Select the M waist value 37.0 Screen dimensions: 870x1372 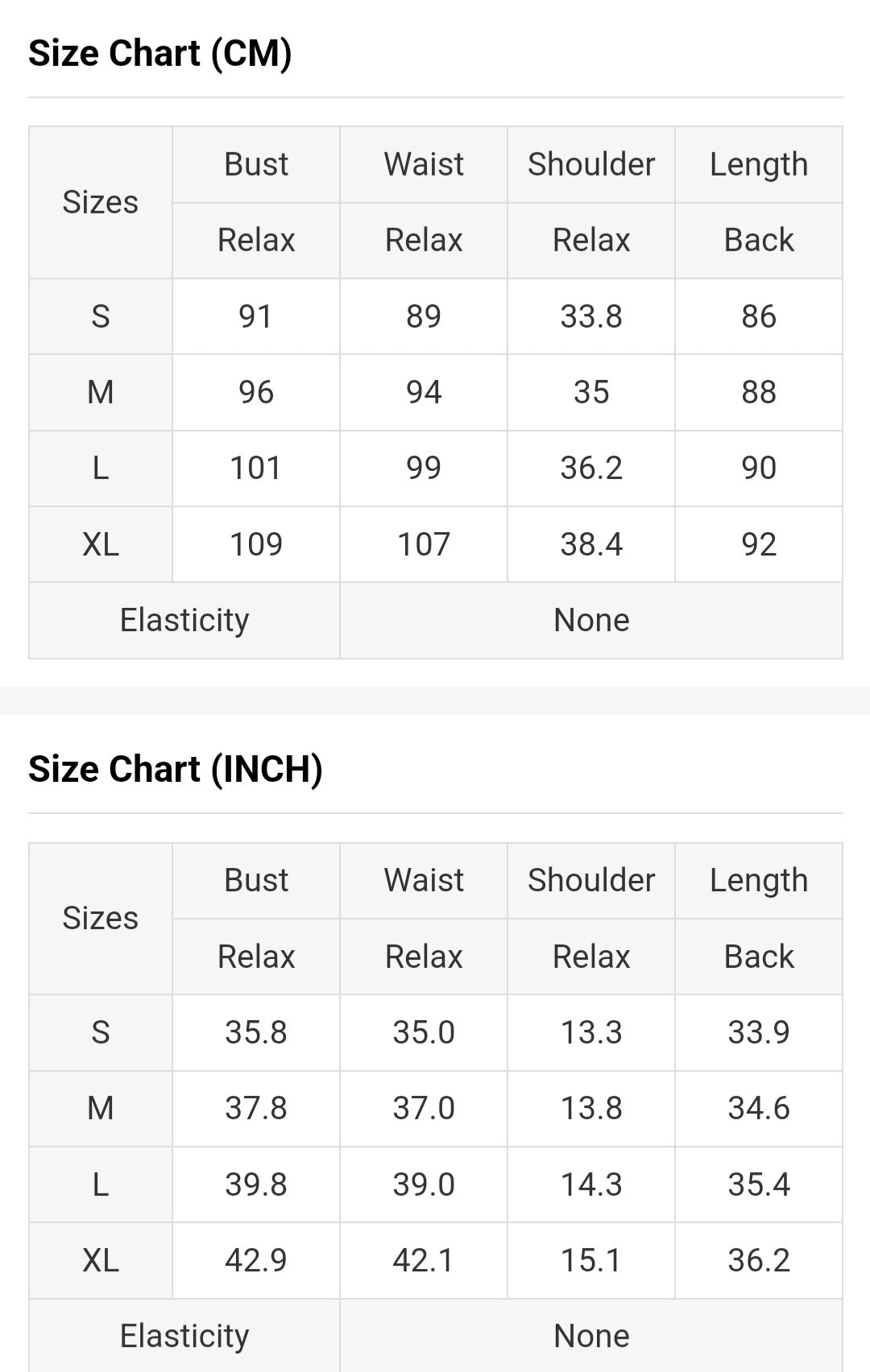[424, 1108]
